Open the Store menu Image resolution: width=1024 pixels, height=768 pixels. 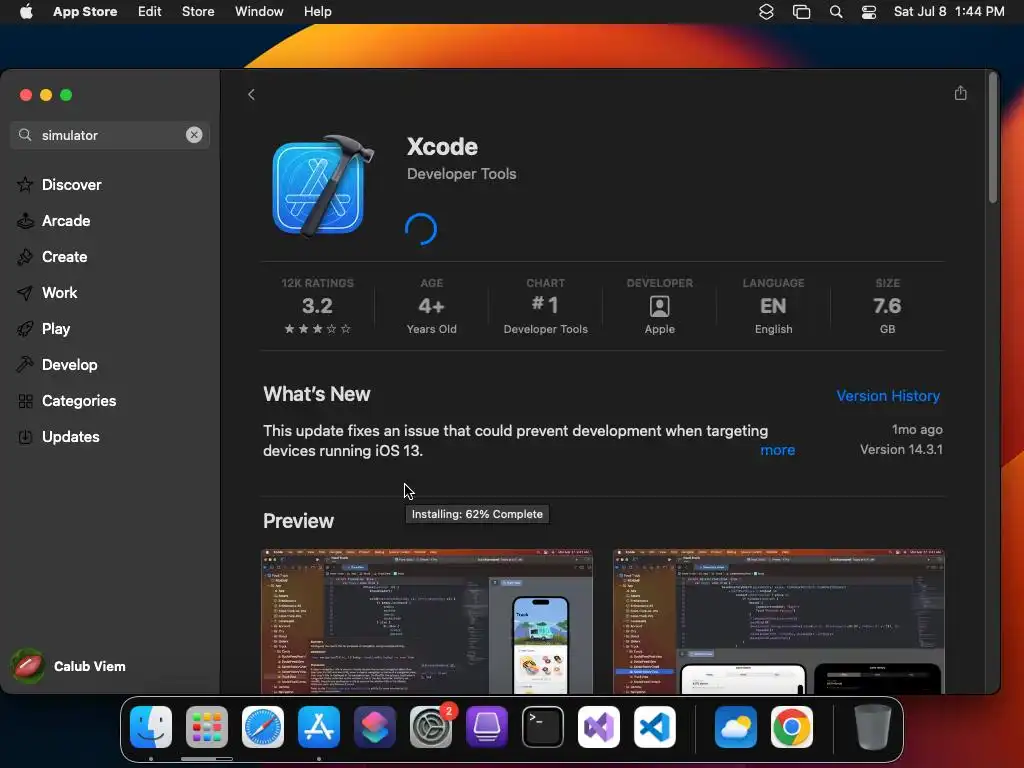(198, 12)
